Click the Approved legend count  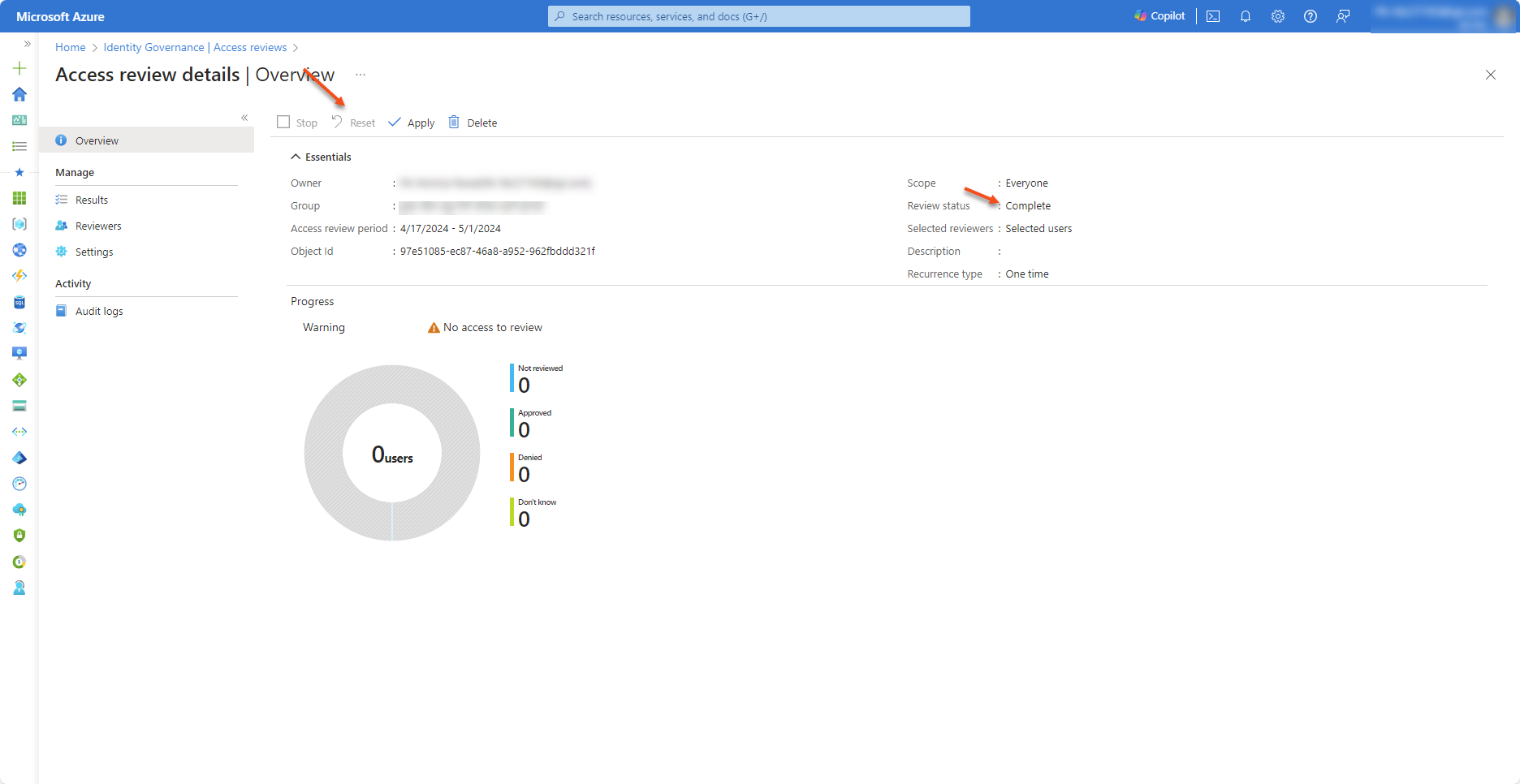(525, 430)
